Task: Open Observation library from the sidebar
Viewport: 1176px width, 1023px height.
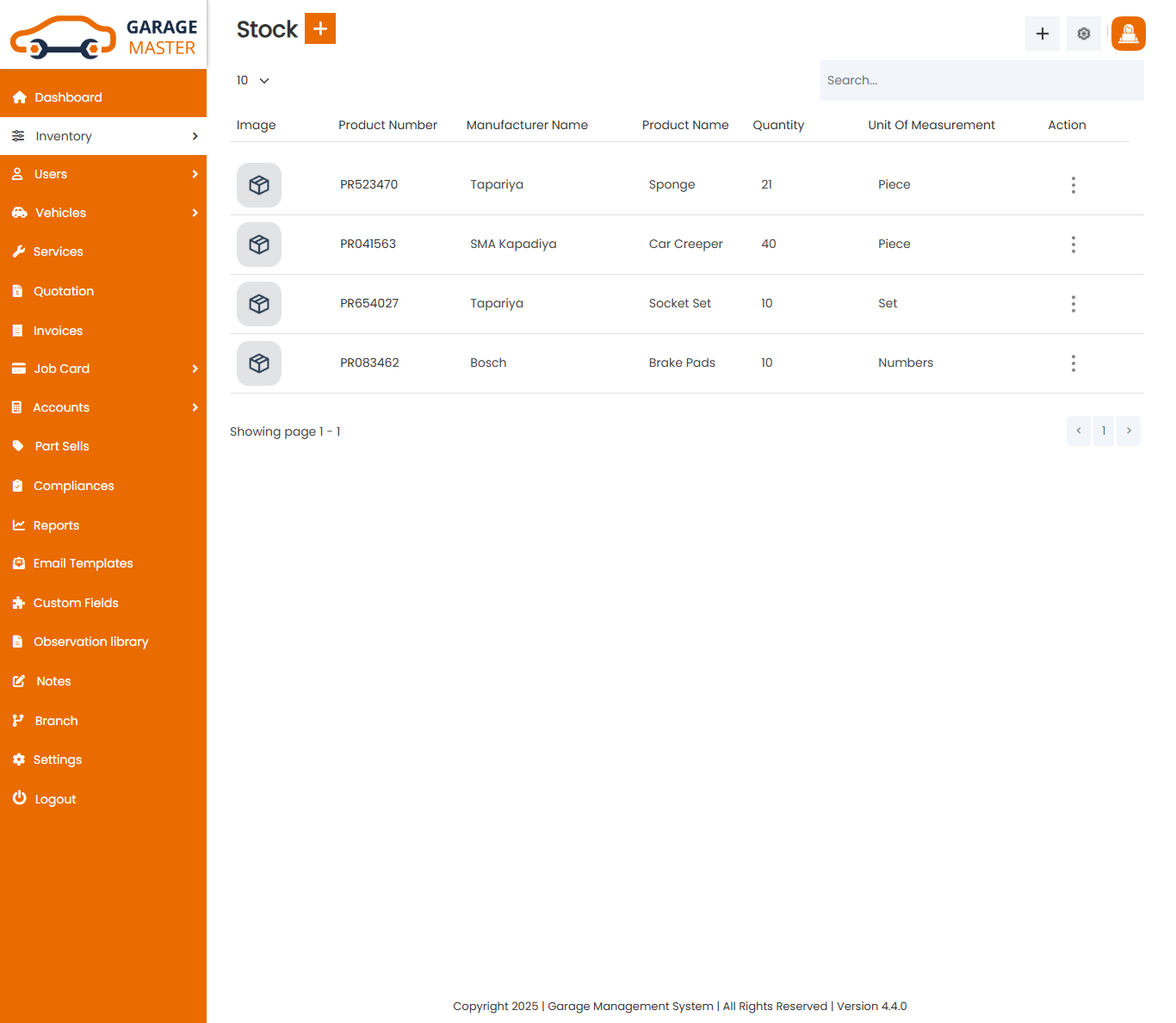Action: [x=90, y=642]
